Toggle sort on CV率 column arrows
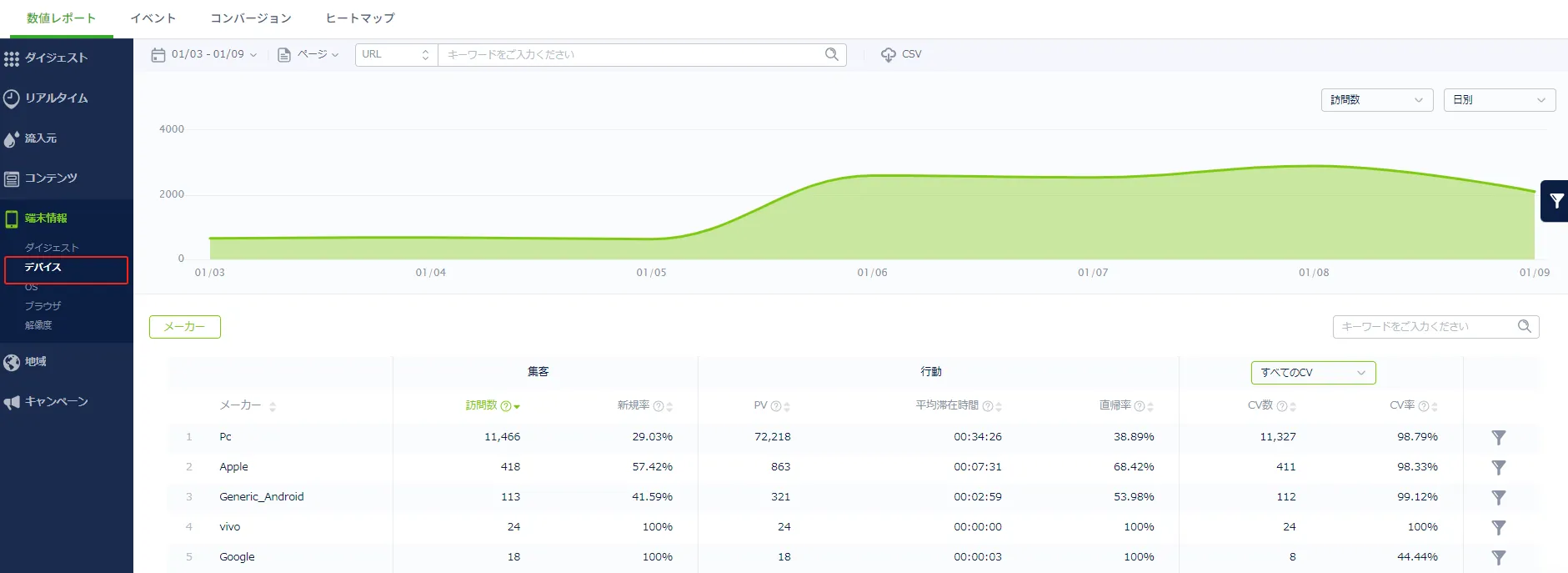 [1435, 406]
